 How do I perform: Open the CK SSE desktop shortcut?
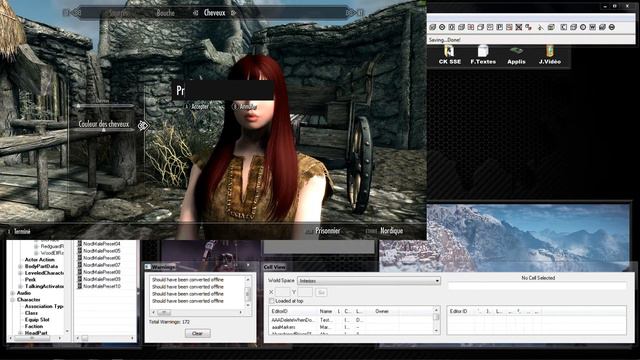tap(449, 55)
